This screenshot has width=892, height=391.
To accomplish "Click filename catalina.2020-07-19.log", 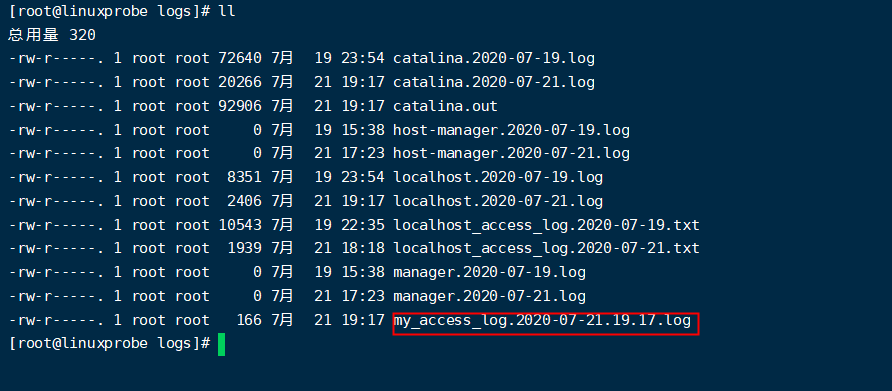I will [x=494, y=58].
